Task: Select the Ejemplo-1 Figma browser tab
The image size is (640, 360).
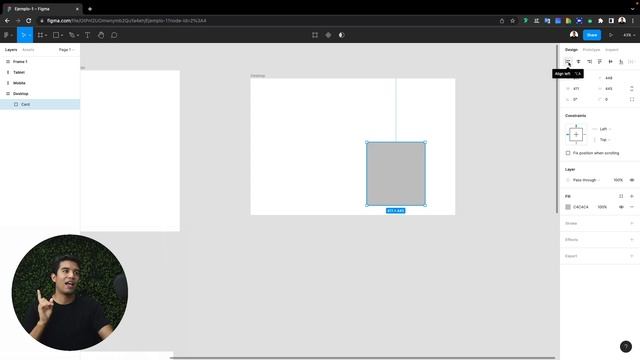Action: 42,9
